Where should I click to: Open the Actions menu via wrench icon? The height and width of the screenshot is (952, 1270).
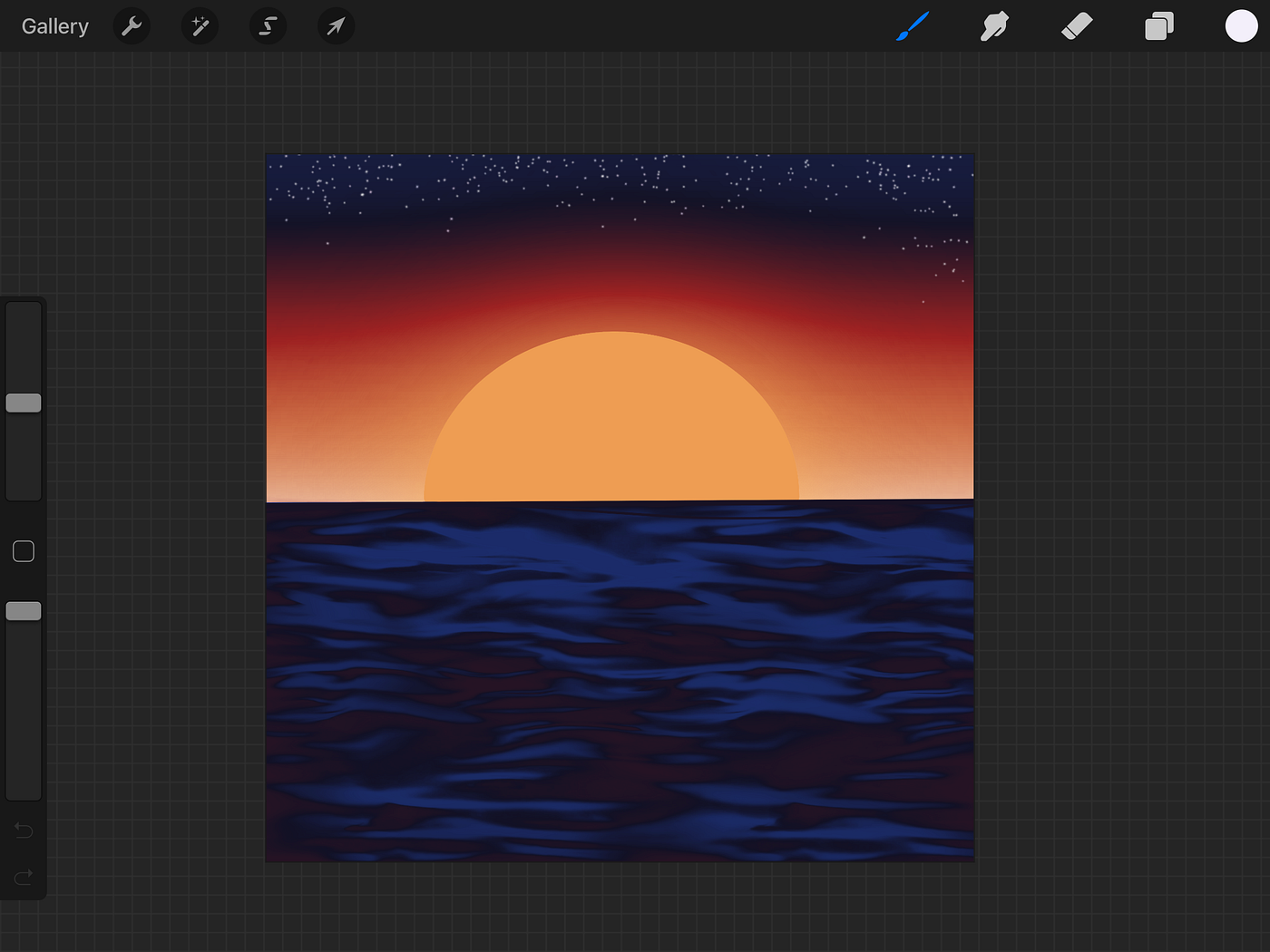coord(132,26)
